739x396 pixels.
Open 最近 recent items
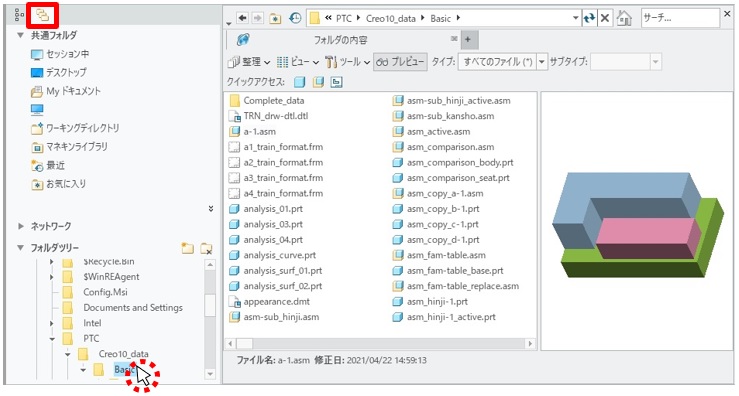[x=48, y=165]
